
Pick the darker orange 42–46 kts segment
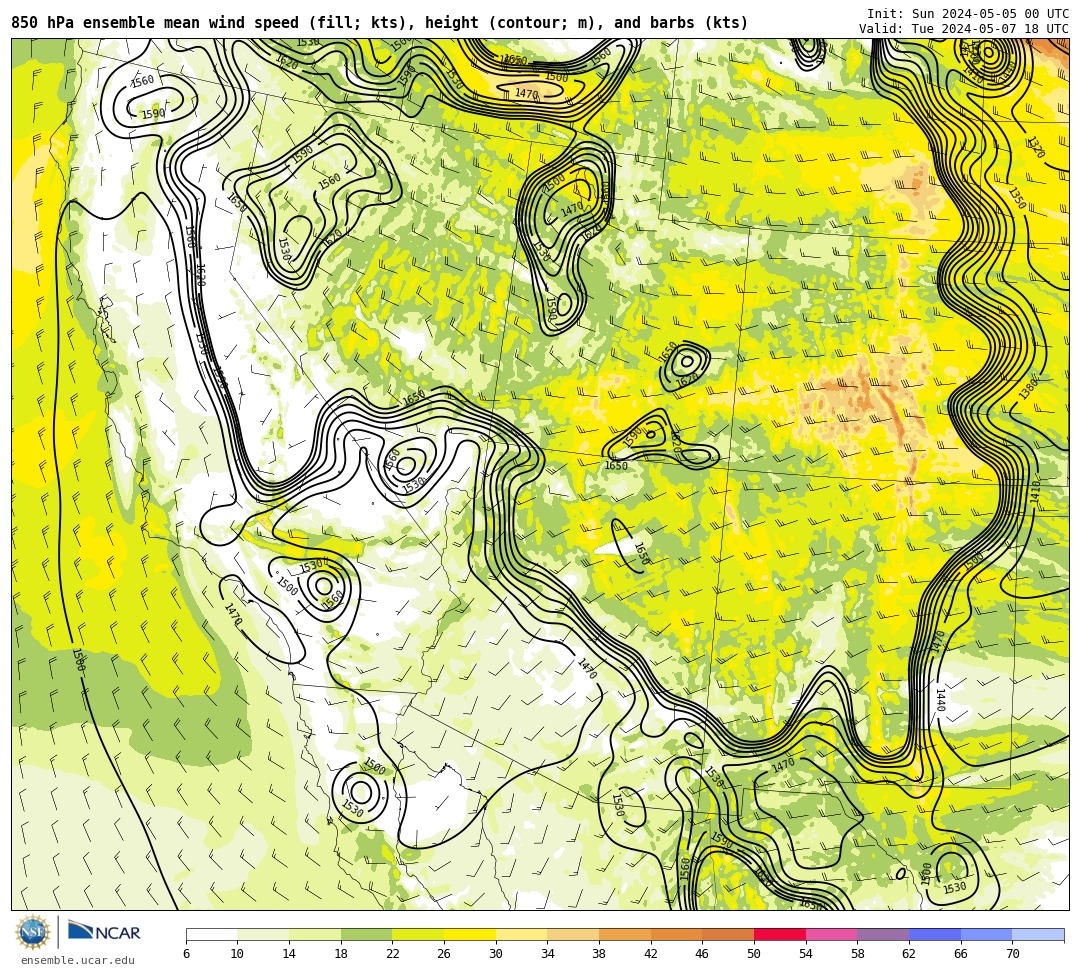676,934
